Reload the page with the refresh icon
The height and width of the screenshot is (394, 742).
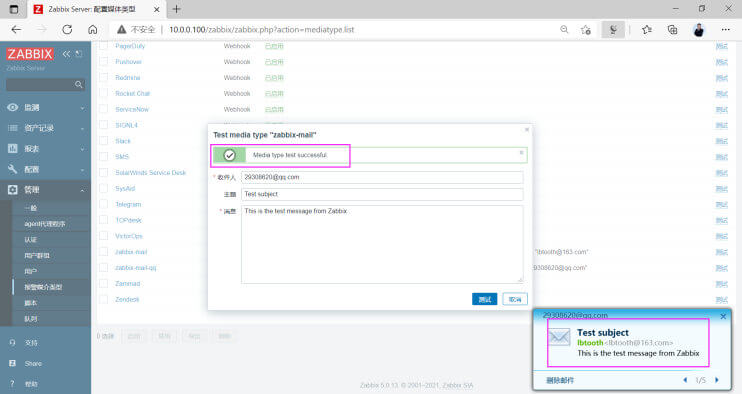(x=67, y=29)
